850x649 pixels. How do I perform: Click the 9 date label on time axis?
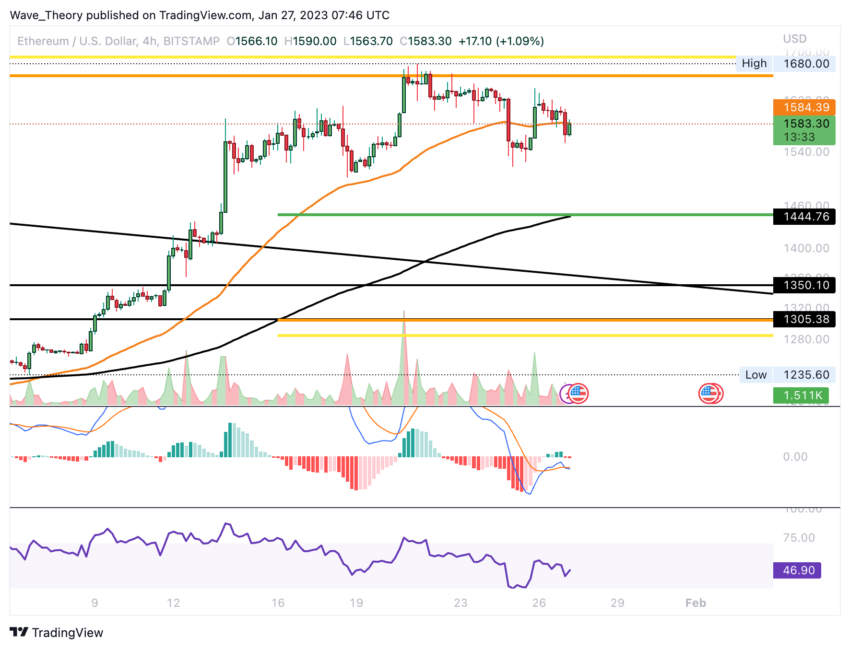(94, 603)
